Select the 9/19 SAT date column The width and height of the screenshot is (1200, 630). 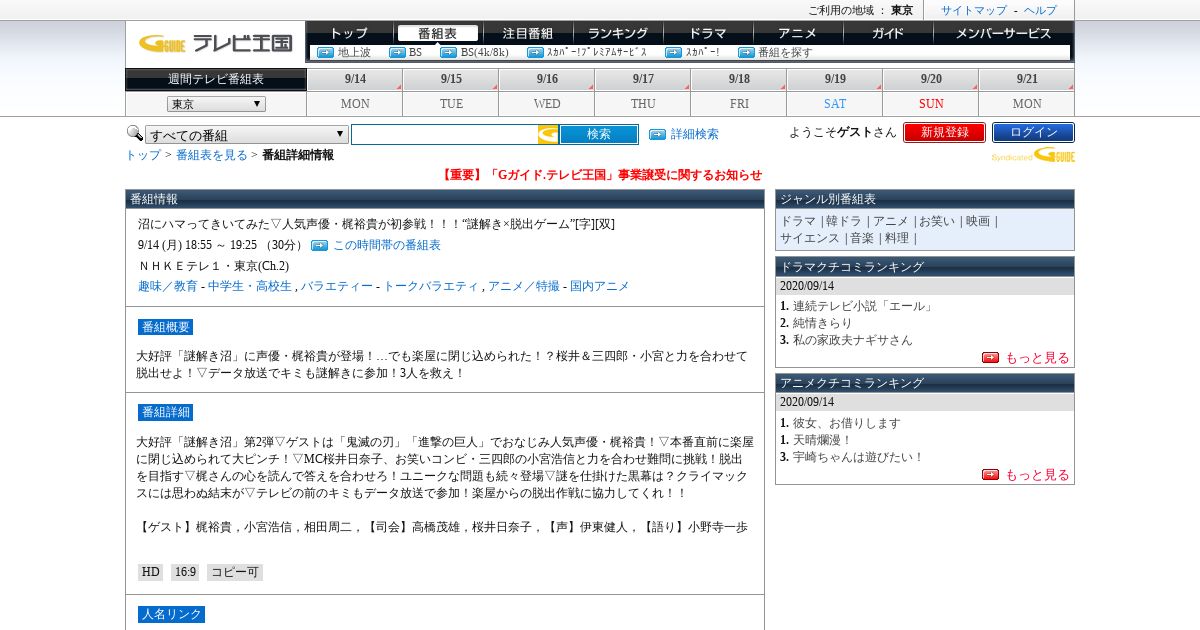(x=835, y=92)
